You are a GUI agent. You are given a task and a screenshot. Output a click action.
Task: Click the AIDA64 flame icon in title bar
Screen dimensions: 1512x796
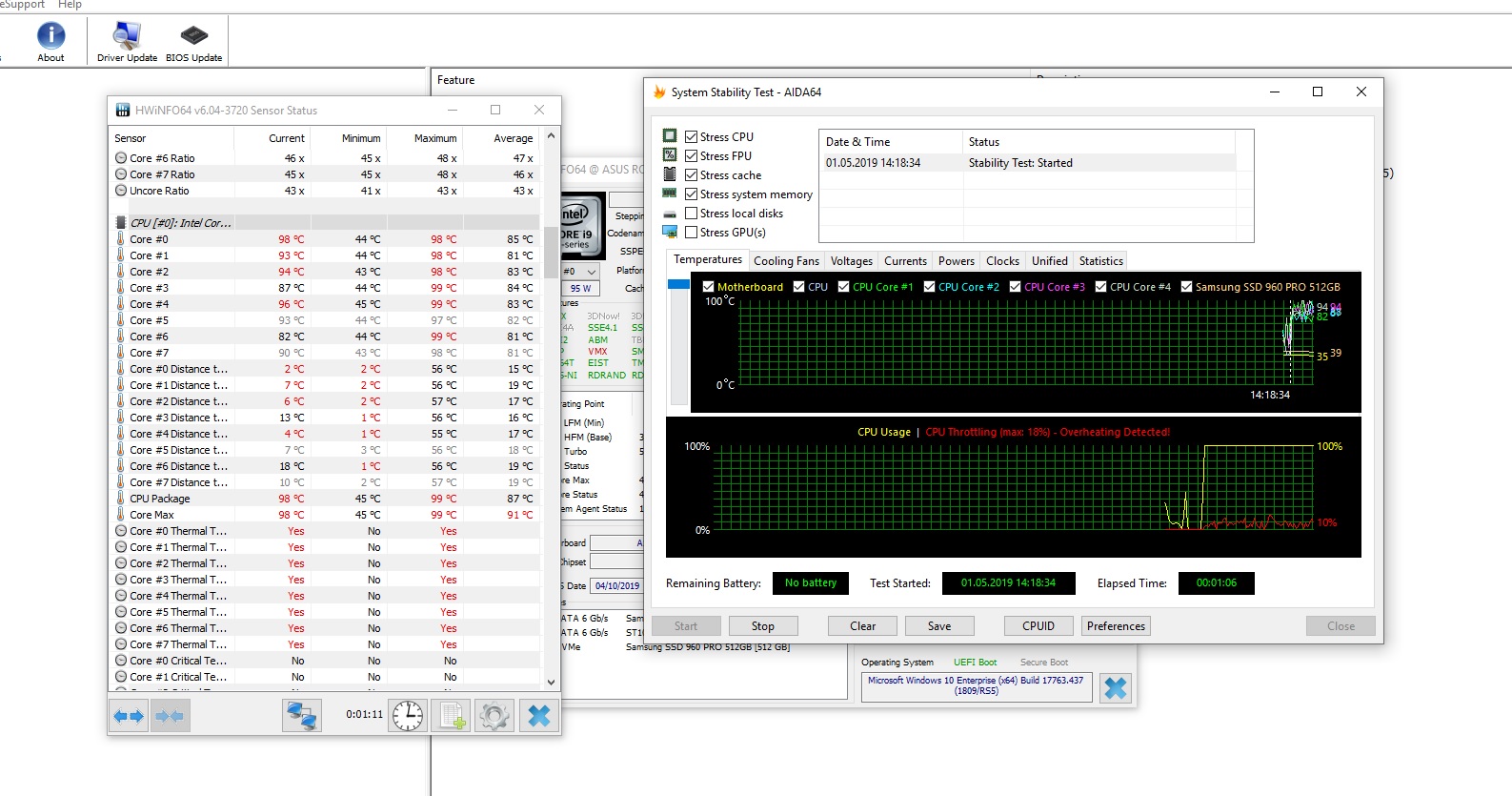[659, 92]
